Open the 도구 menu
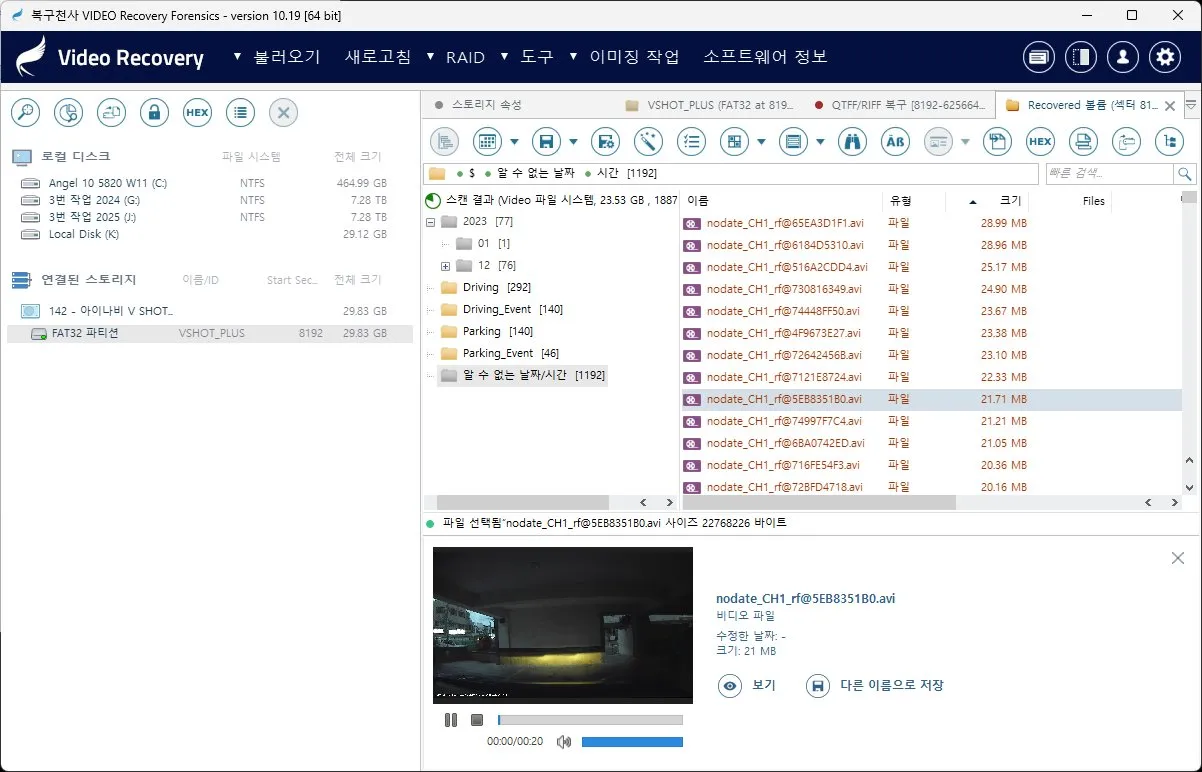 point(537,57)
